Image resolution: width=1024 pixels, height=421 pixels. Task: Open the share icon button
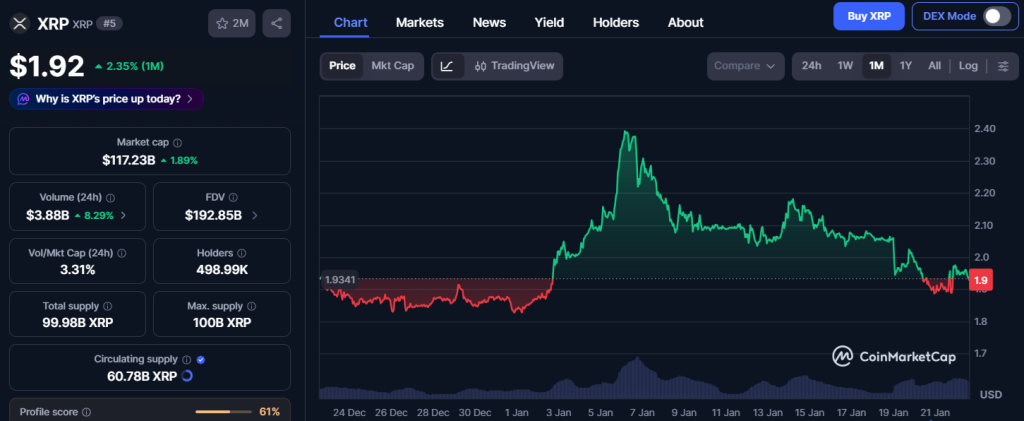tap(276, 23)
